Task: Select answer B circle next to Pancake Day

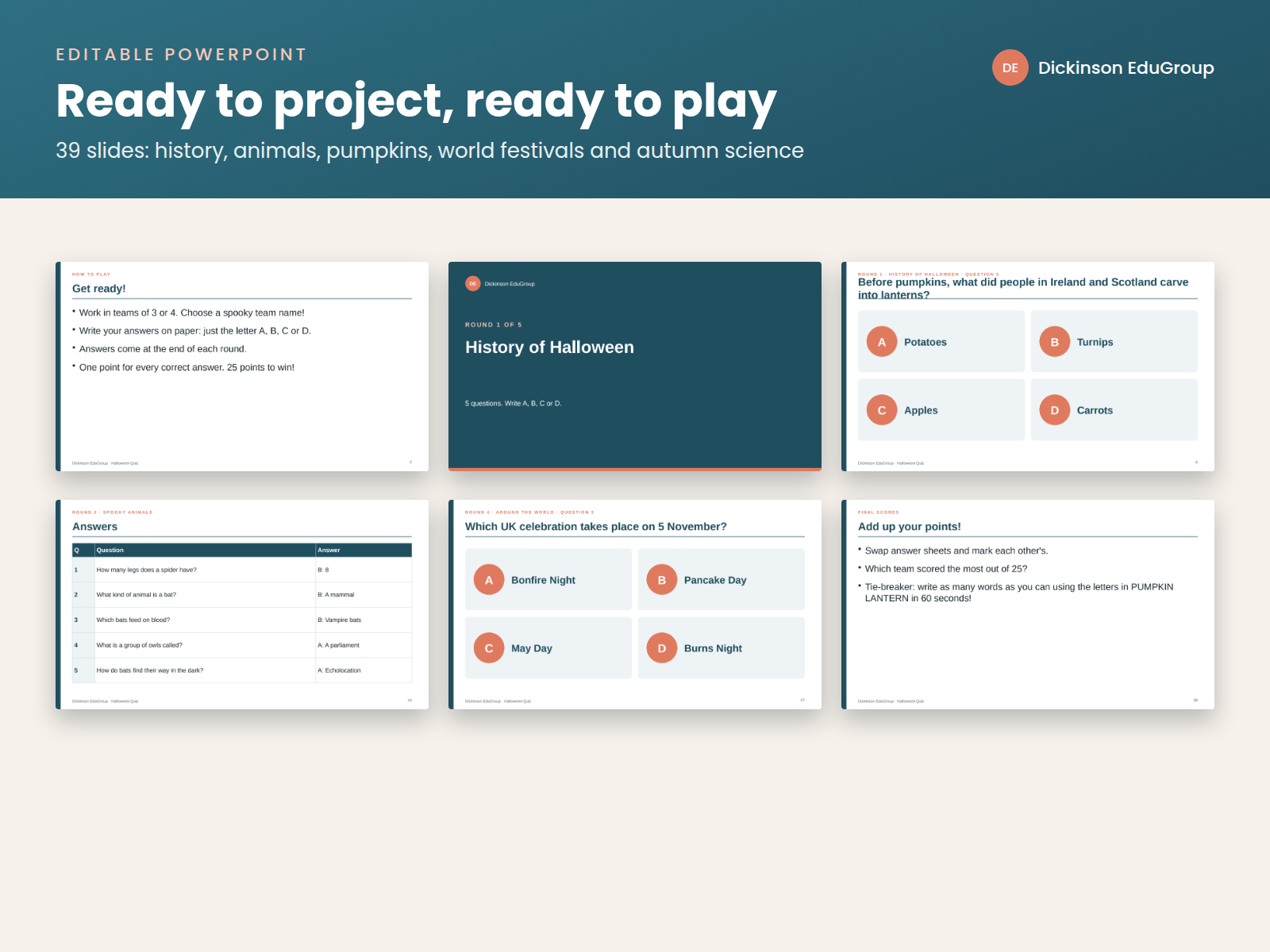Action: (662, 579)
